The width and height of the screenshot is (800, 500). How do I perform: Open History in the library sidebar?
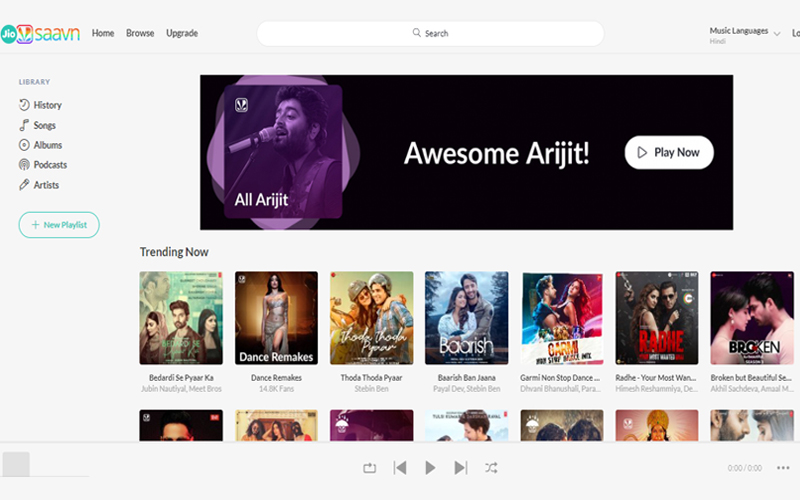(46, 105)
